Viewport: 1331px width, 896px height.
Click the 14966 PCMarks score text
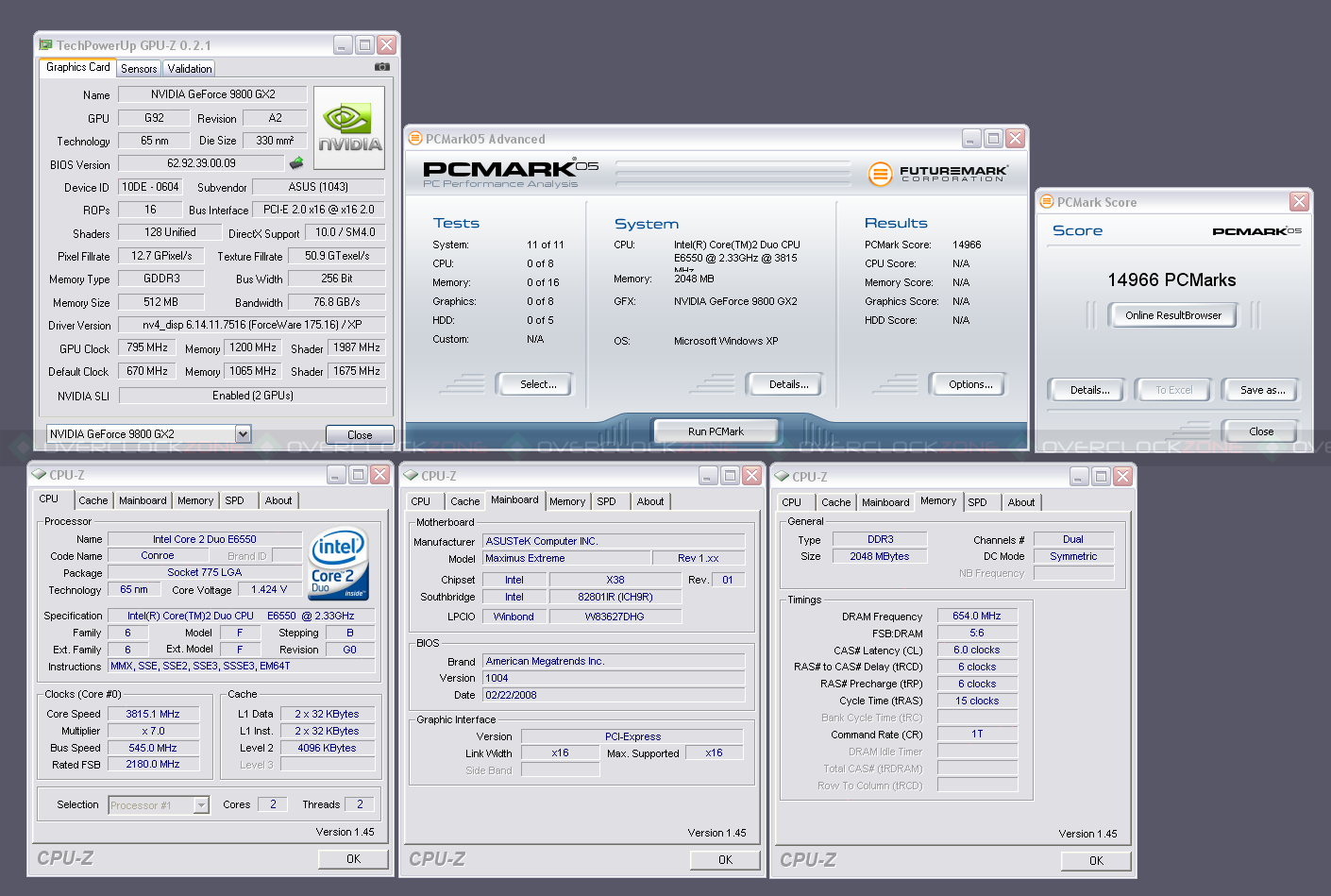point(1171,279)
